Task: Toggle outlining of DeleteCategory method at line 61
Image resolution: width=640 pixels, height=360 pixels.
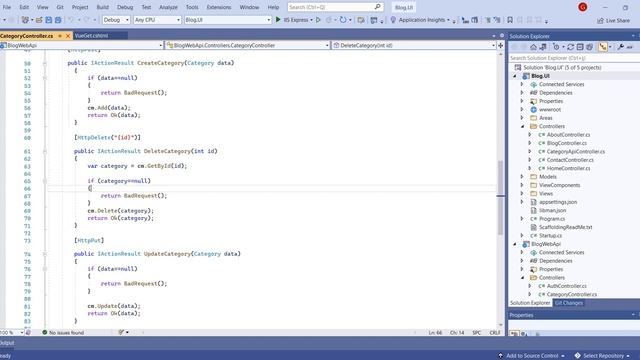Action: (45, 151)
